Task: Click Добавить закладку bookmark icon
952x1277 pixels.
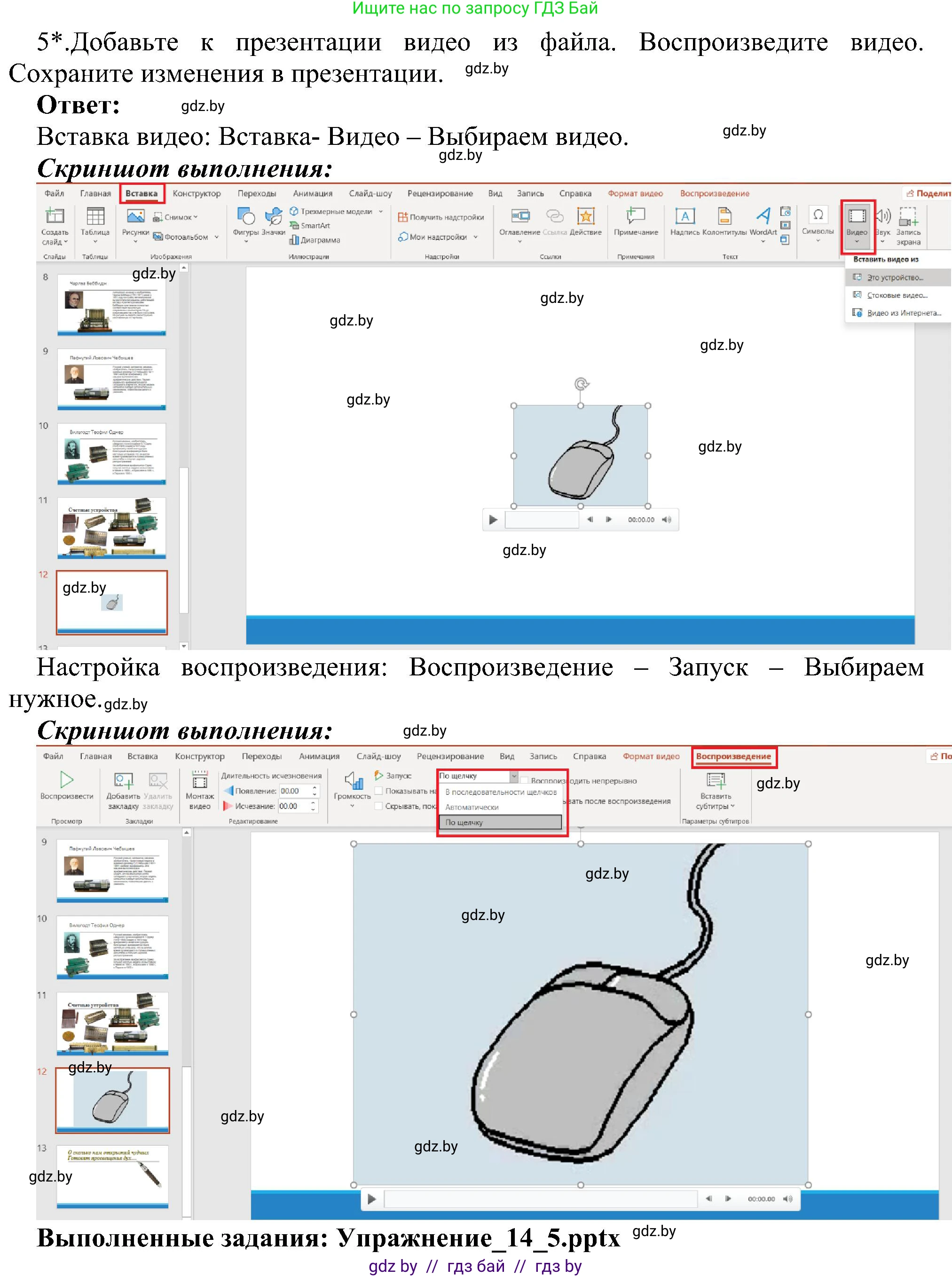Action: point(123,781)
